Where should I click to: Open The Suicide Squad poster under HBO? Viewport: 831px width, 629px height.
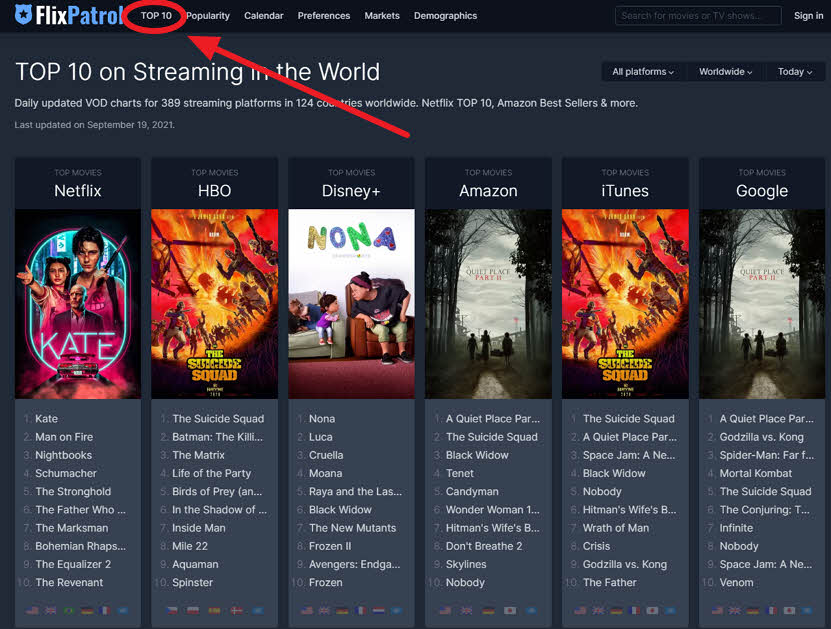click(214, 304)
